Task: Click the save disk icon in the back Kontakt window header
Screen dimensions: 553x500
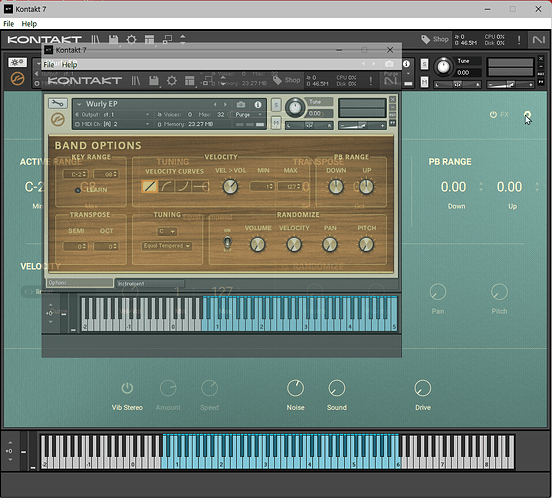Action: 113,39
